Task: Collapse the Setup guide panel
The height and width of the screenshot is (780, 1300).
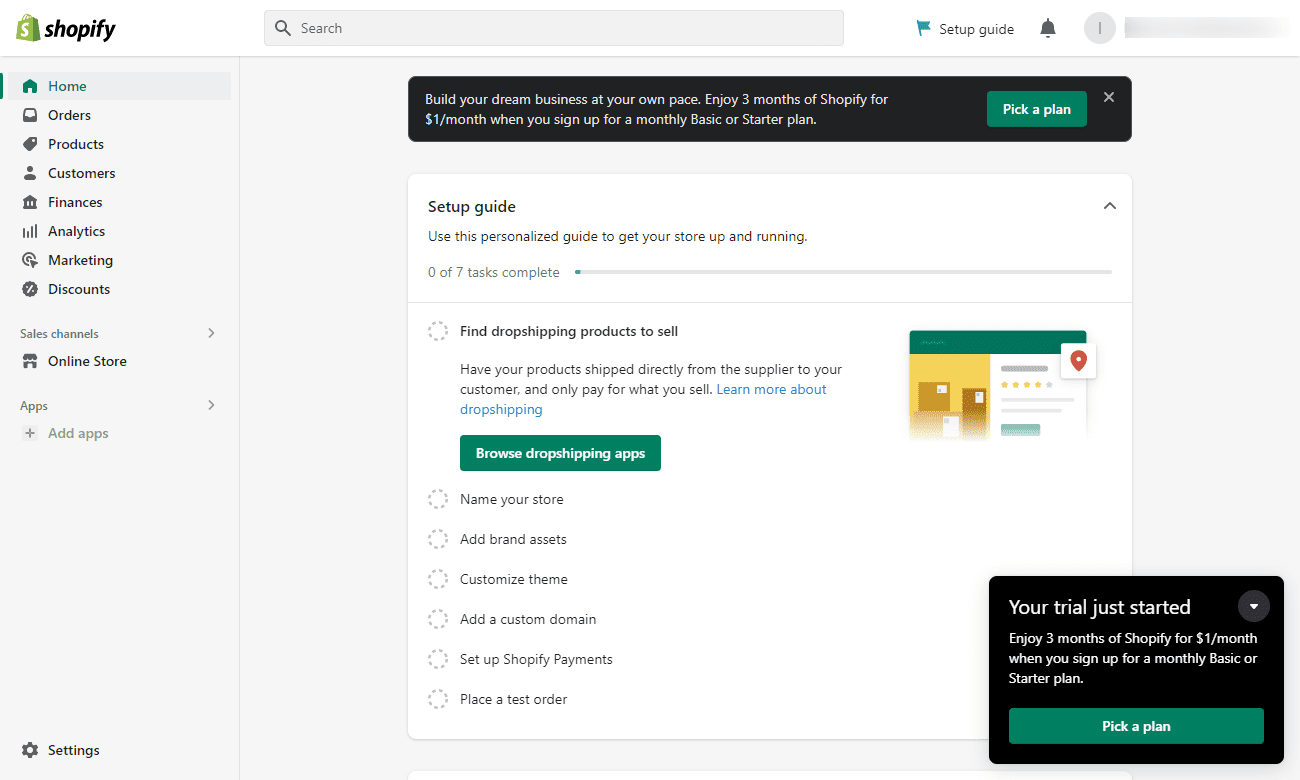Action: [1109, 205]
